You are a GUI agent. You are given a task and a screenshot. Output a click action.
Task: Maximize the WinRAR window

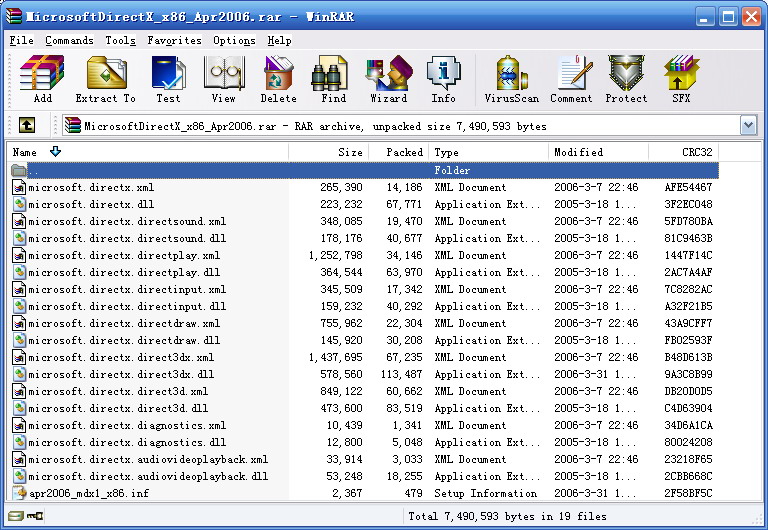pyautogui.click(x=728, y=17)
